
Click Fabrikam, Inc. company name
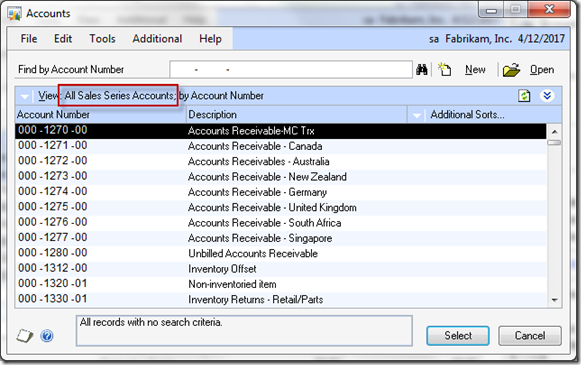pyautogui.click(x=478, y=39)
